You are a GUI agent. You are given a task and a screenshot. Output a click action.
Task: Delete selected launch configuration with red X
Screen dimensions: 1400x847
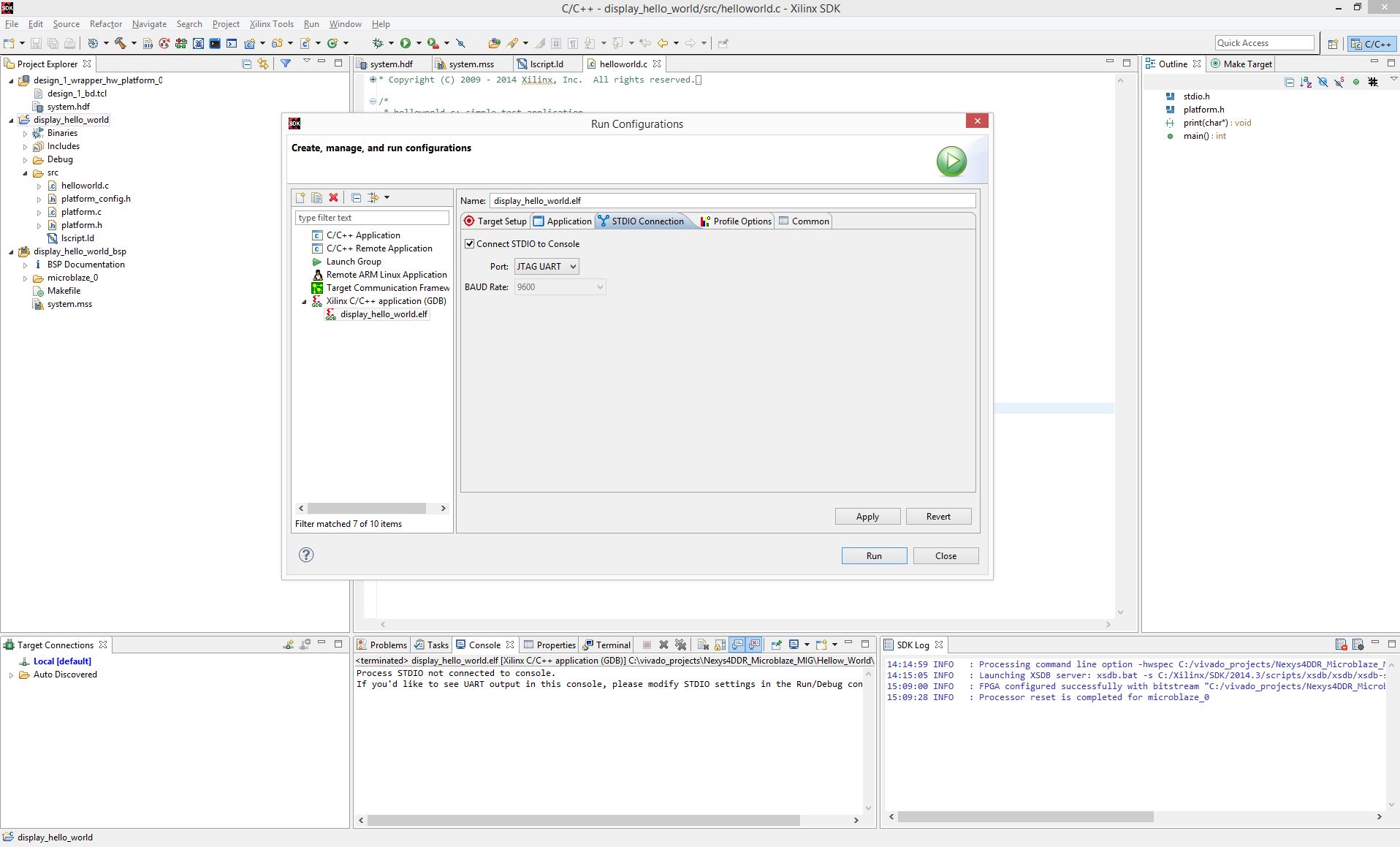pos(334,197)
